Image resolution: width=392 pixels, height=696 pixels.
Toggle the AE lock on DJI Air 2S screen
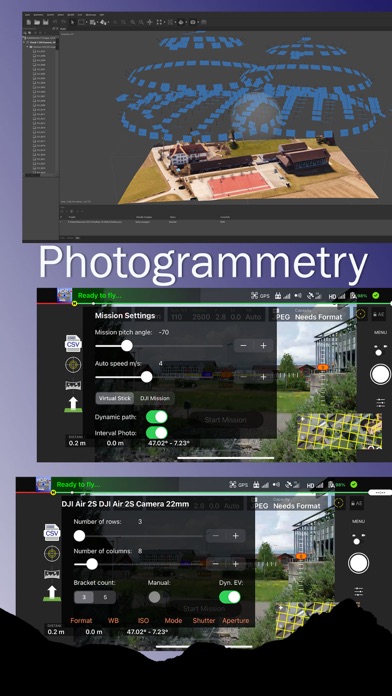[x=357, y=503]
